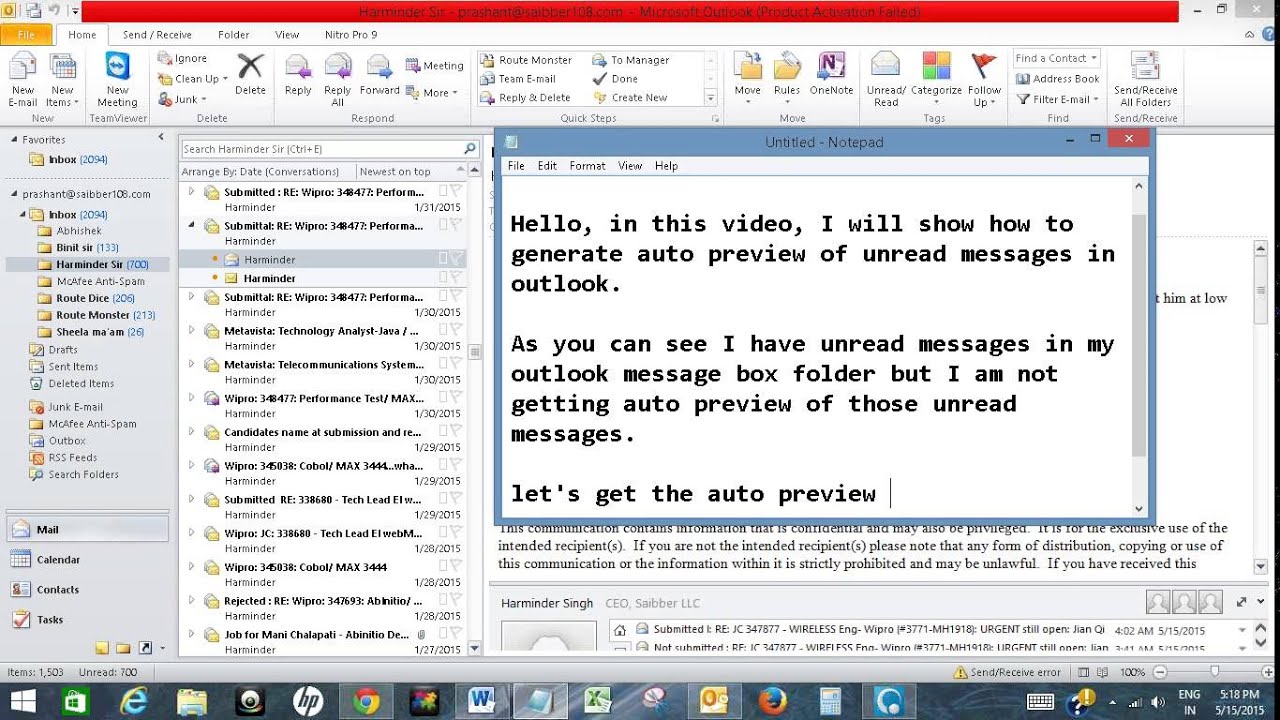Click Arrange By: Date (Conversations) header
Screen dimensions: 1280x720
260,172
